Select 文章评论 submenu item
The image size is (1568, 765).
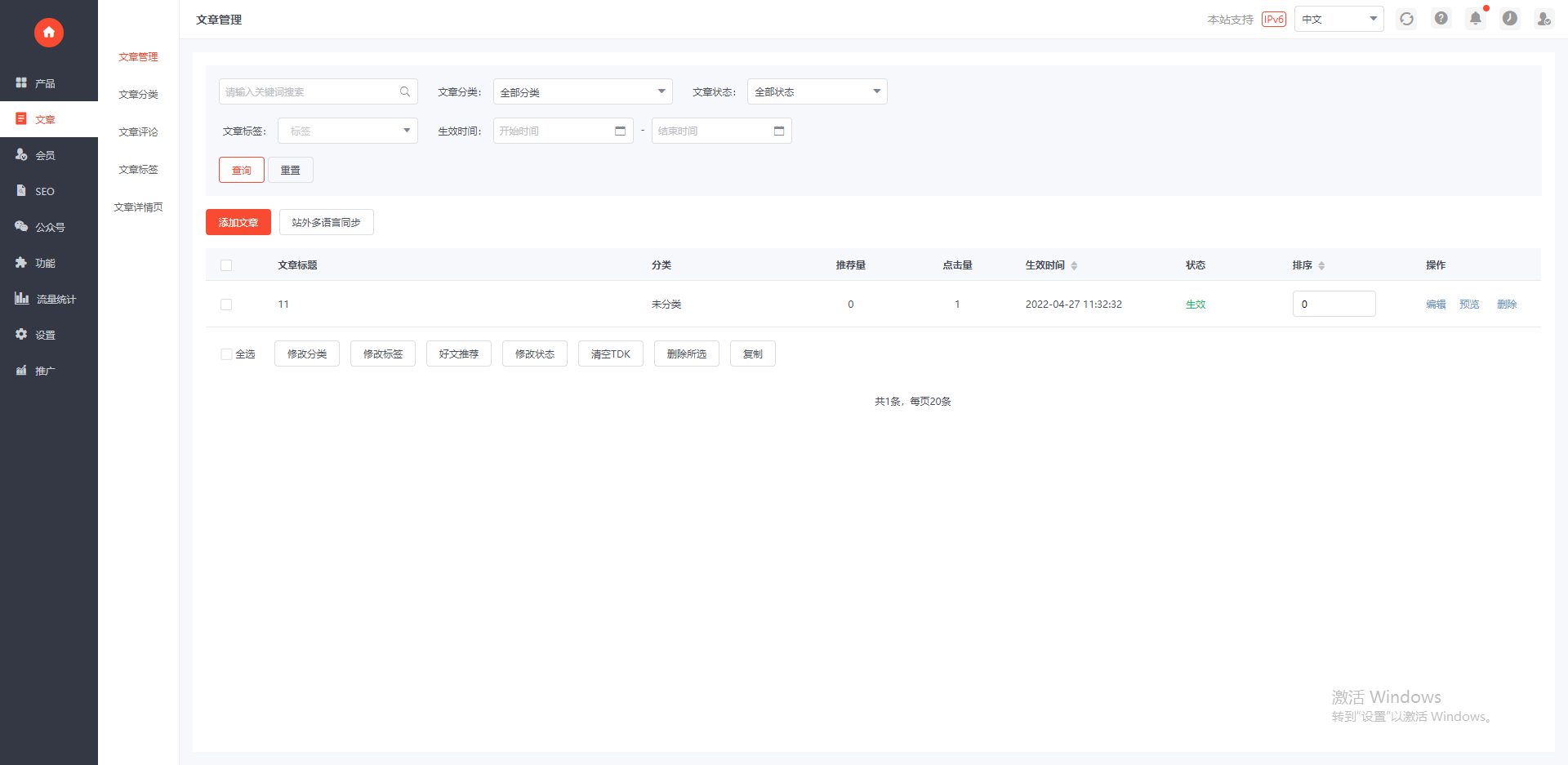pyautogui.click(x=138, y=132)
